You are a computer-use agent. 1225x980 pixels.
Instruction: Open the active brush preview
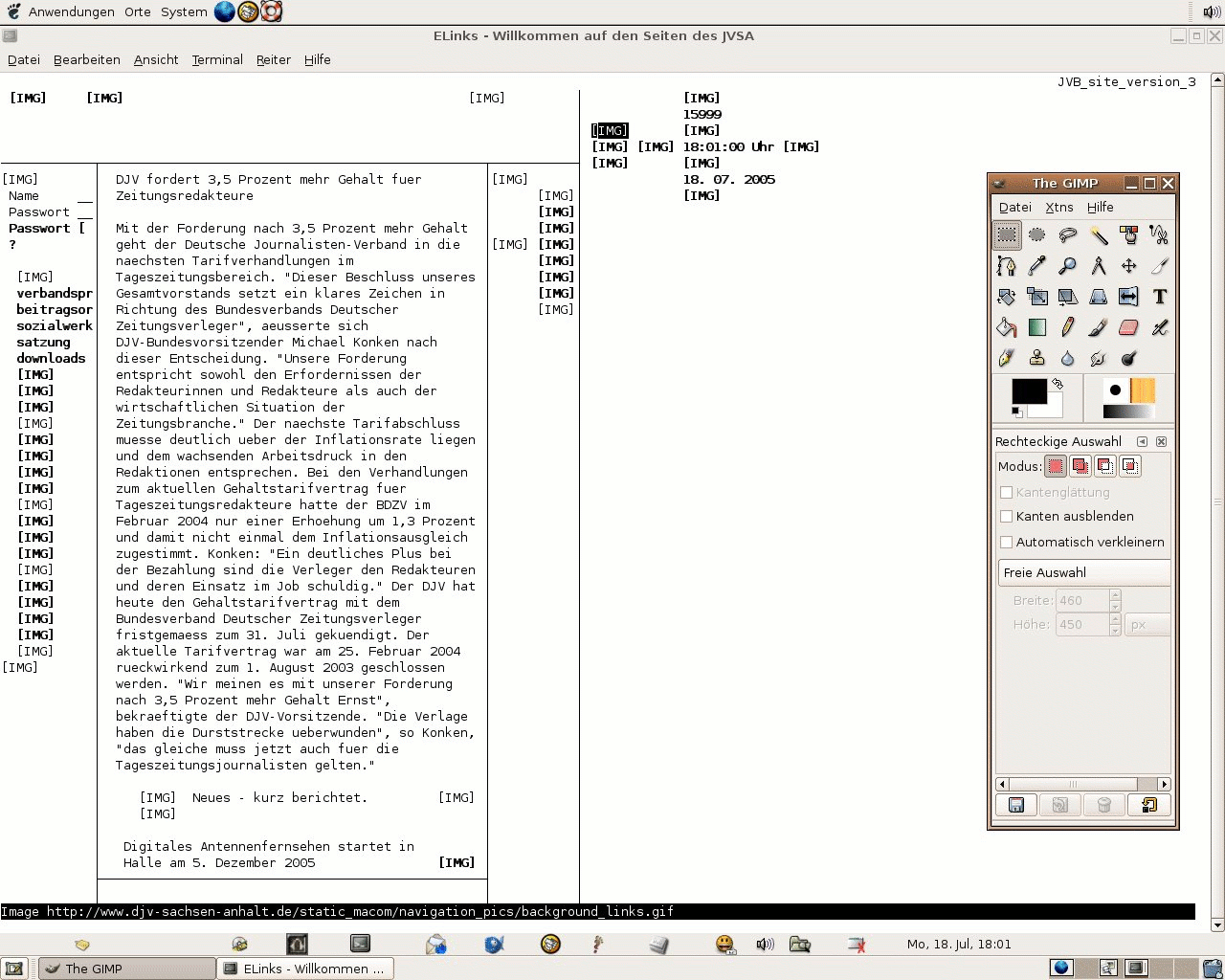point(1115,390)
